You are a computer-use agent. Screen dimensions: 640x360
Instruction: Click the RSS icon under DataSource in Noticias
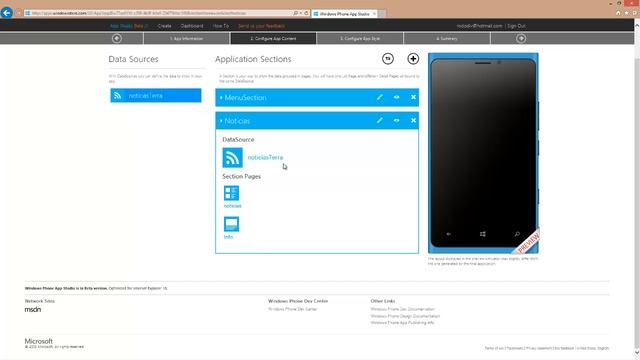[x=232, y=158]
